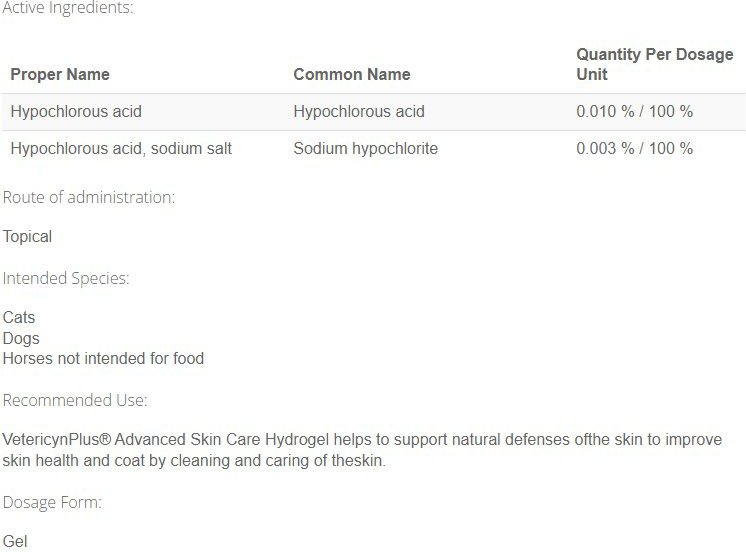Viewport: 746px width, 552px height.
Task: Select "Cats" in the species list
Action: click(19, 317)
